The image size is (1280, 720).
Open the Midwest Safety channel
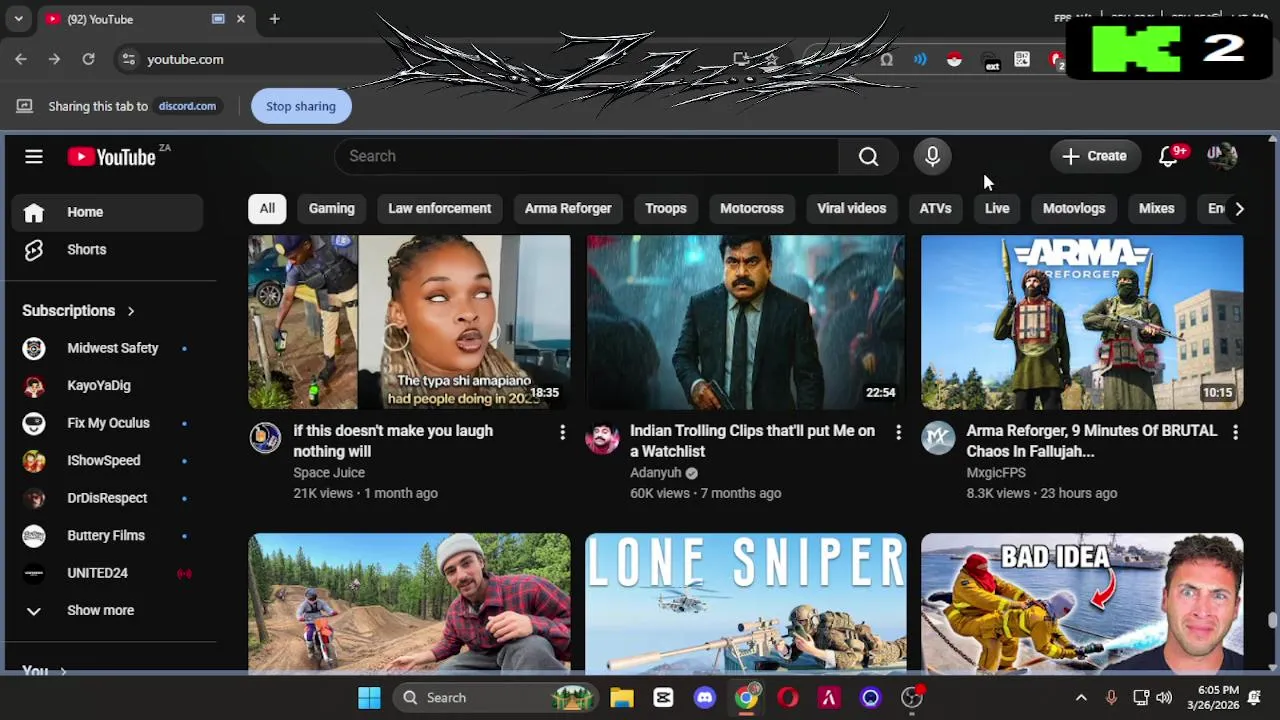tap(108, 348)
